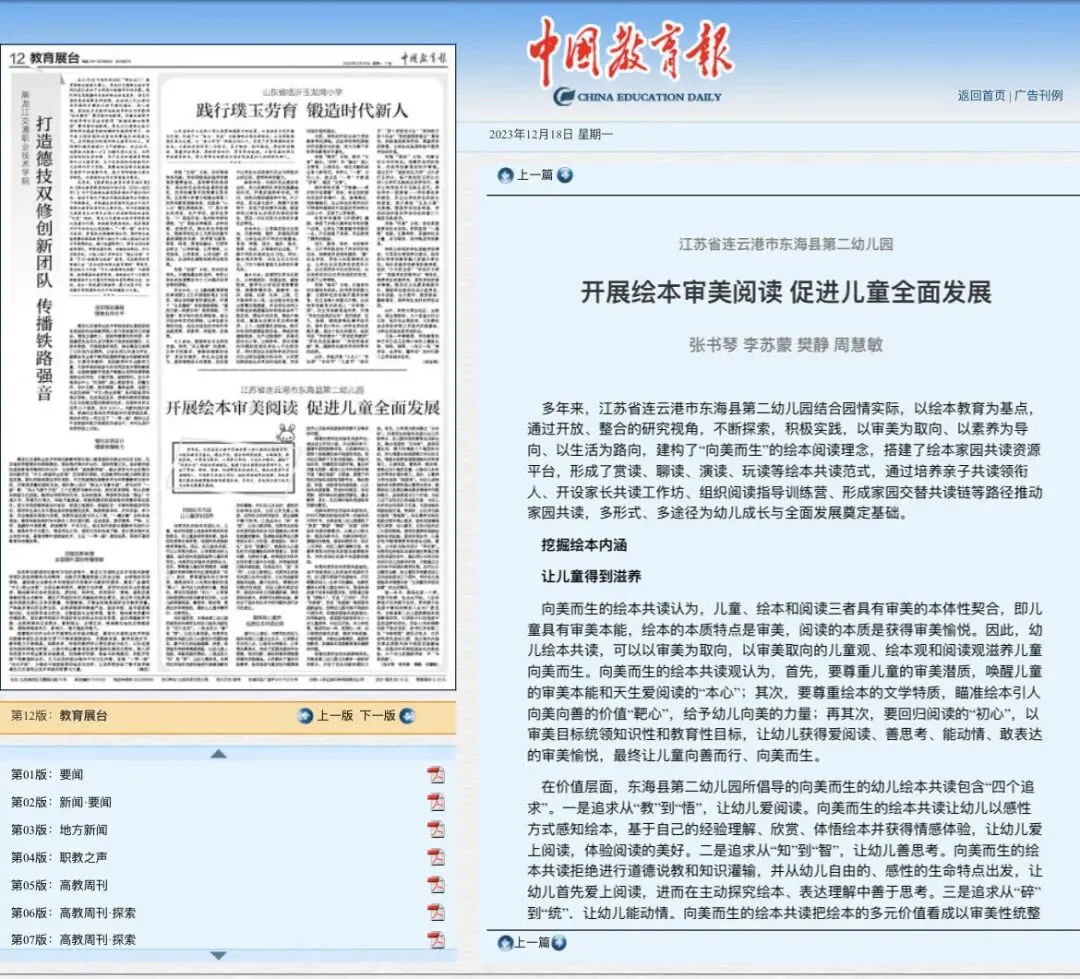Click article title 开展绘本审美阅读 促进儿童全面发展

[786, 293]
